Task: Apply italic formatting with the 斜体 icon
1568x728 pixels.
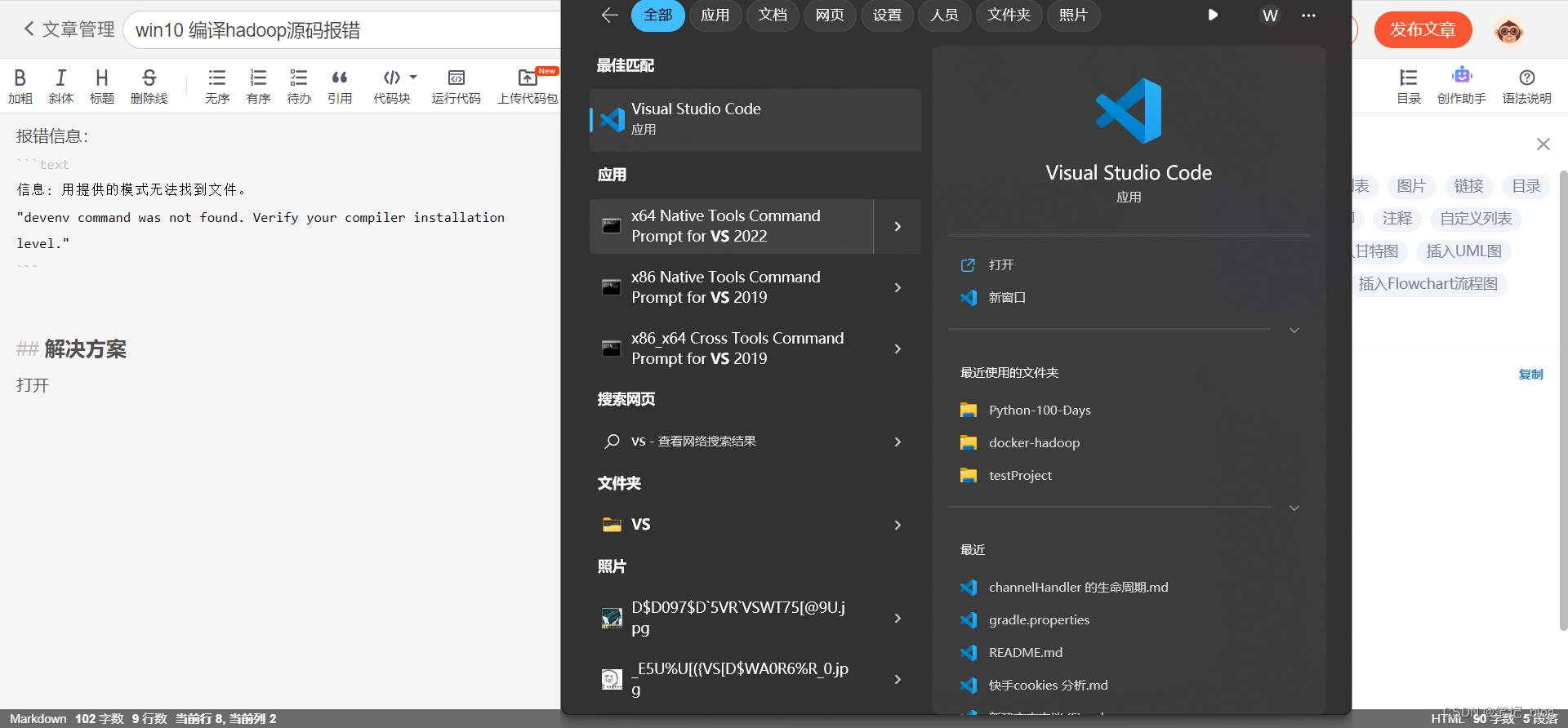Action: pos(61,87)
